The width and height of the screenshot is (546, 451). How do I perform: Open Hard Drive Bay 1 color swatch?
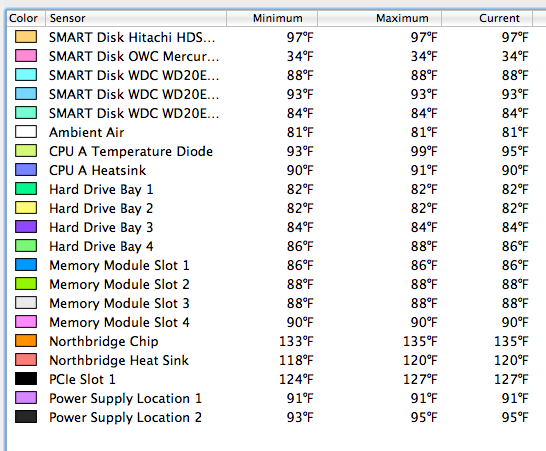[26, 189]
